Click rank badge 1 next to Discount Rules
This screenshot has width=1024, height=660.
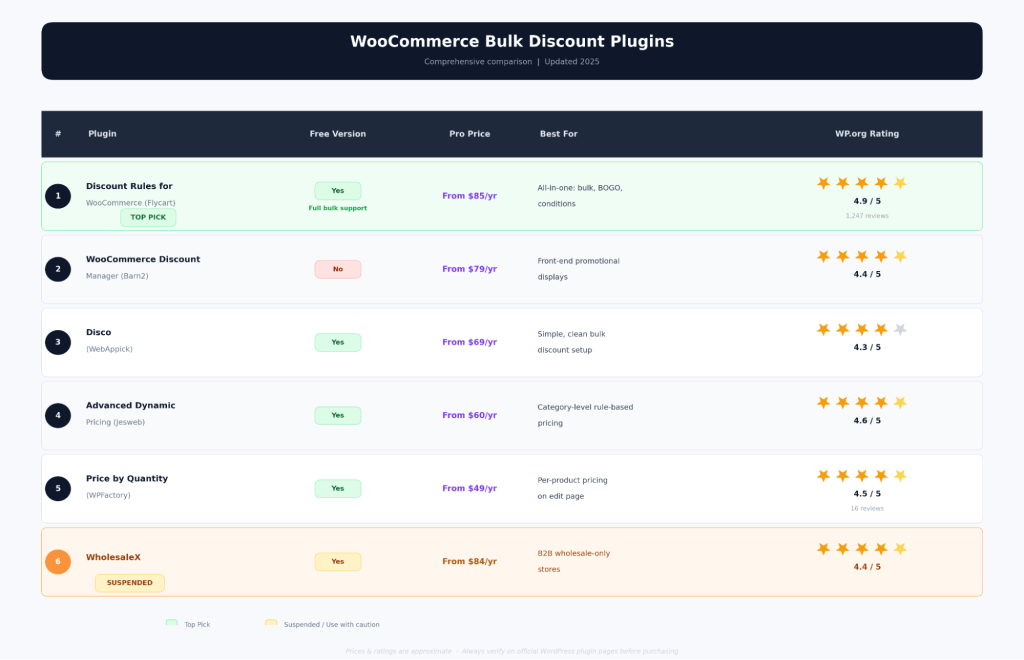(58, 196)
